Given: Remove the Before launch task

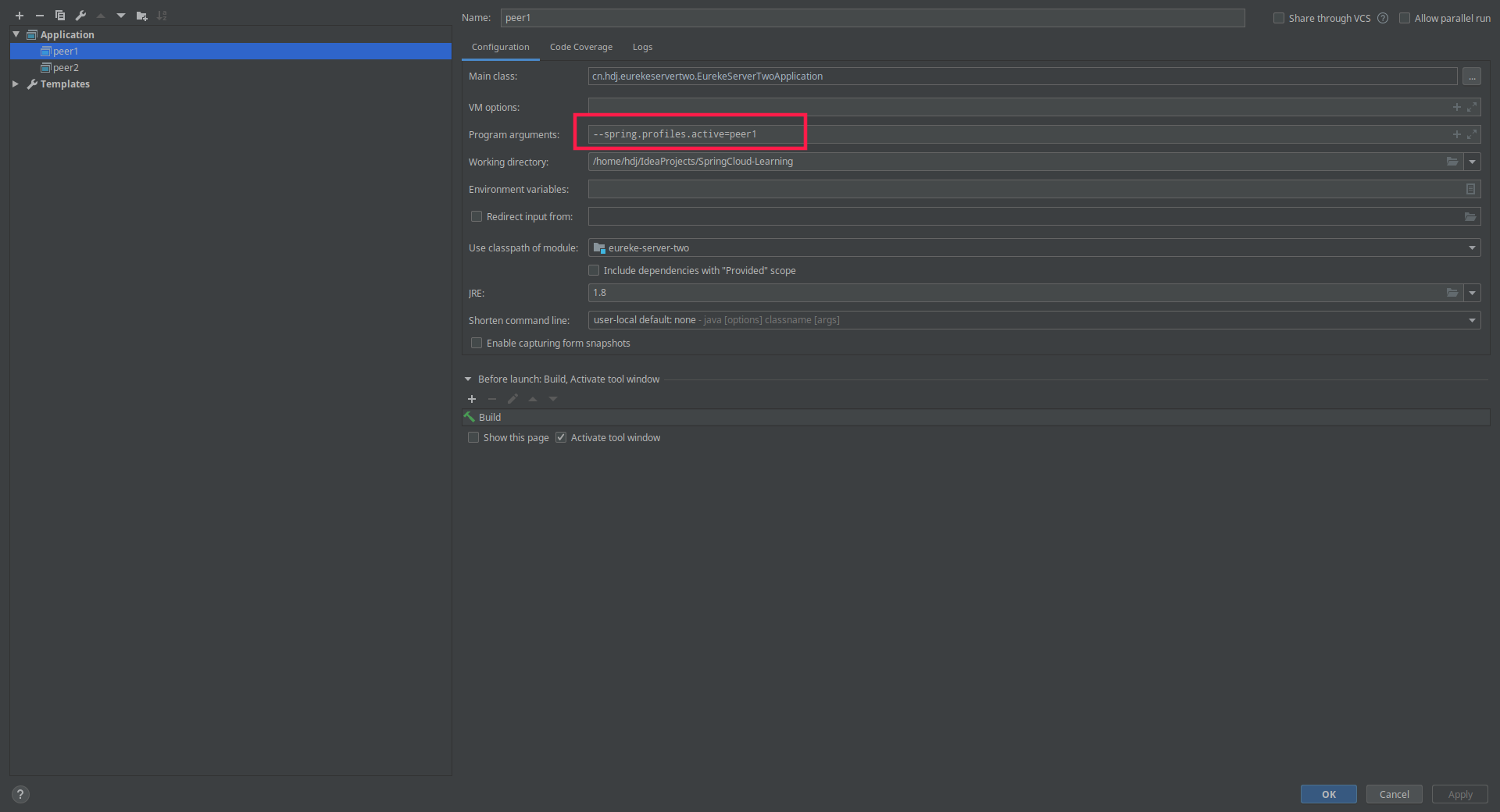Looking at the screenshot, I should coord(492,399).
